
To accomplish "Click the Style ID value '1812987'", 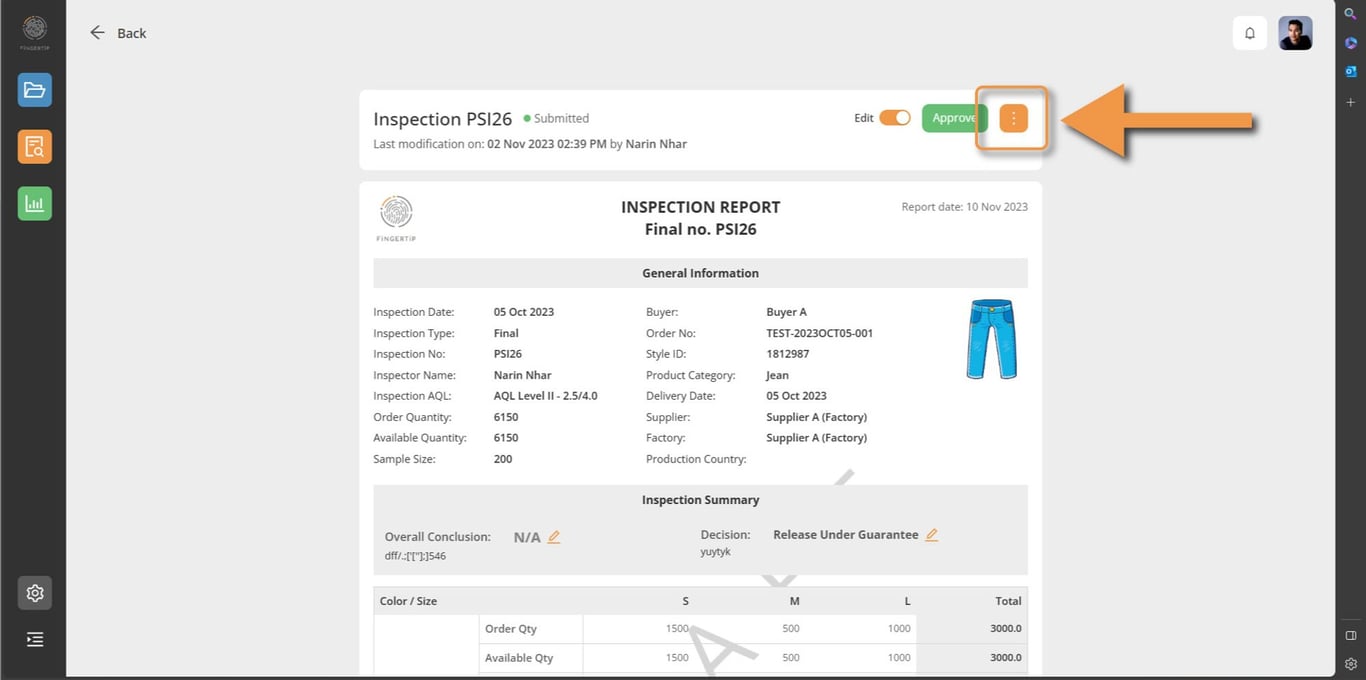I will [788, 354].
